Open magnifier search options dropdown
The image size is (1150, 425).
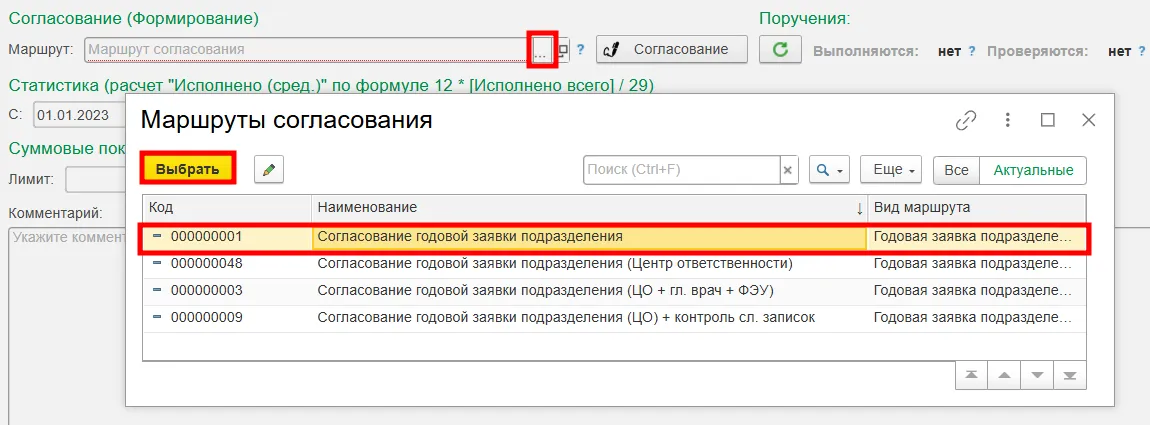point(829,170)
